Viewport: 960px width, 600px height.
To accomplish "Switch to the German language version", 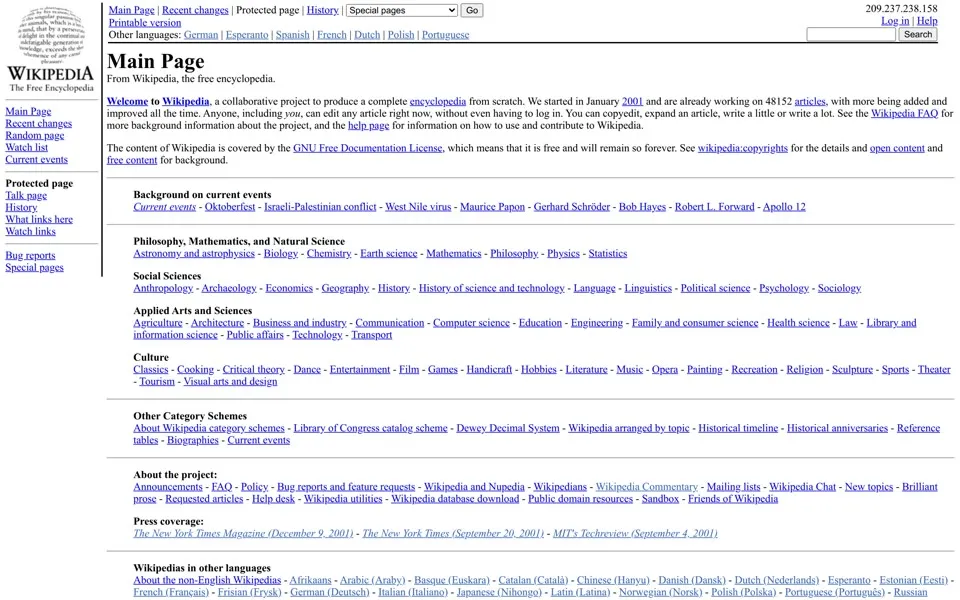I will (201, 35).
